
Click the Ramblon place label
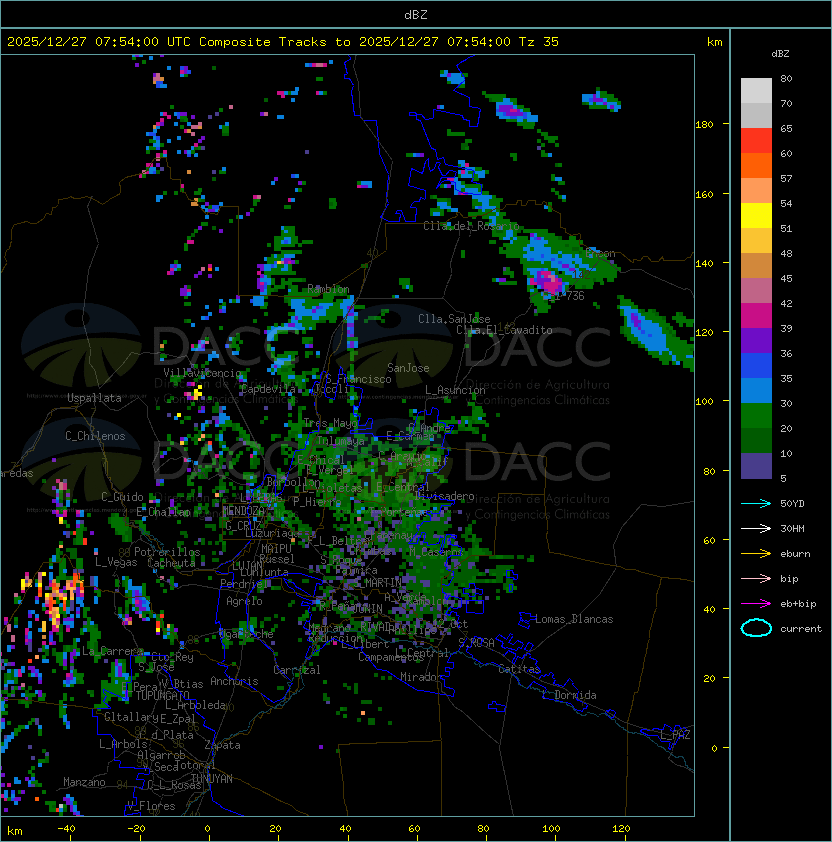click(x=328, y=289)
